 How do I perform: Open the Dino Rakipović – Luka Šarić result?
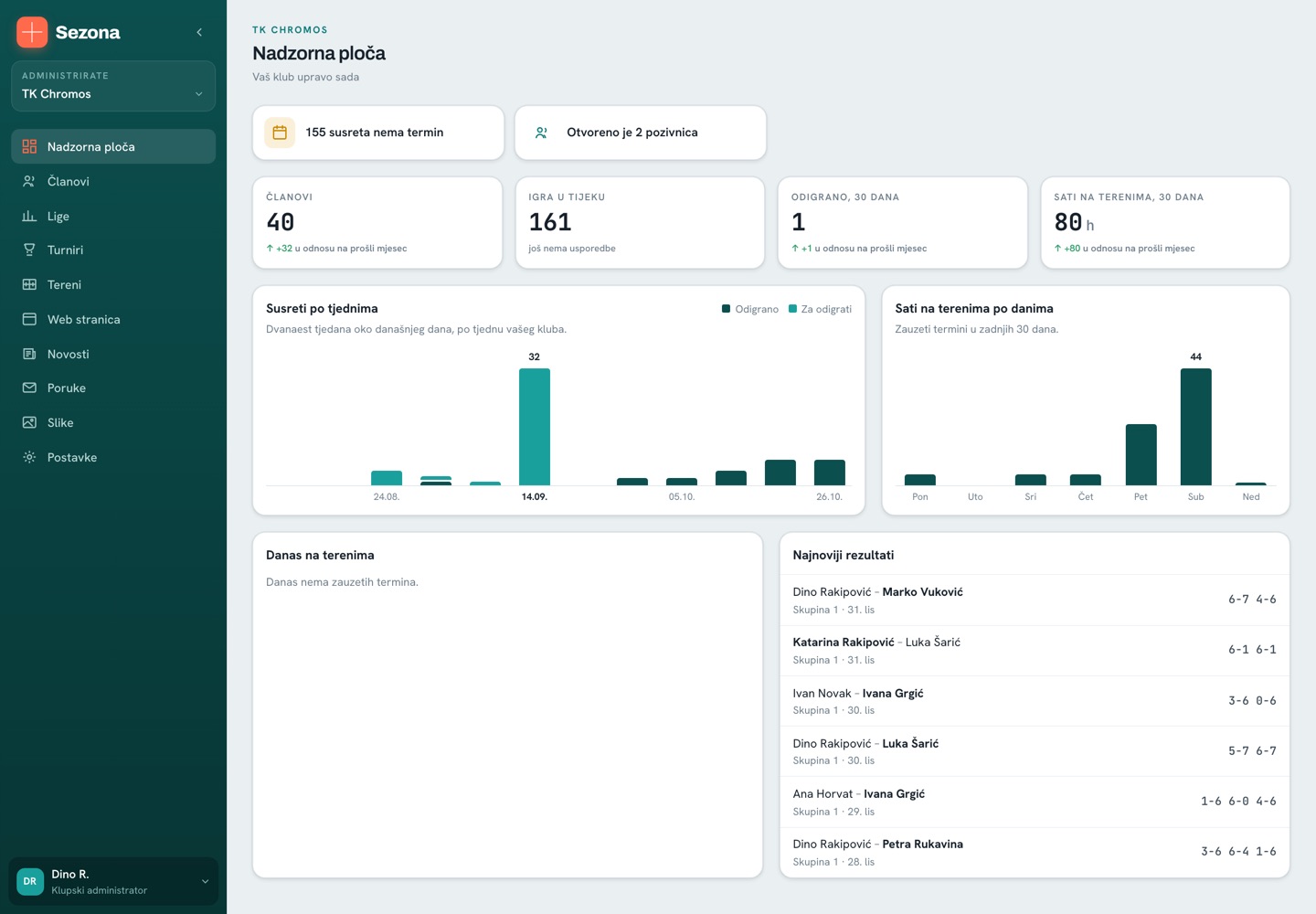point(1035,751)
